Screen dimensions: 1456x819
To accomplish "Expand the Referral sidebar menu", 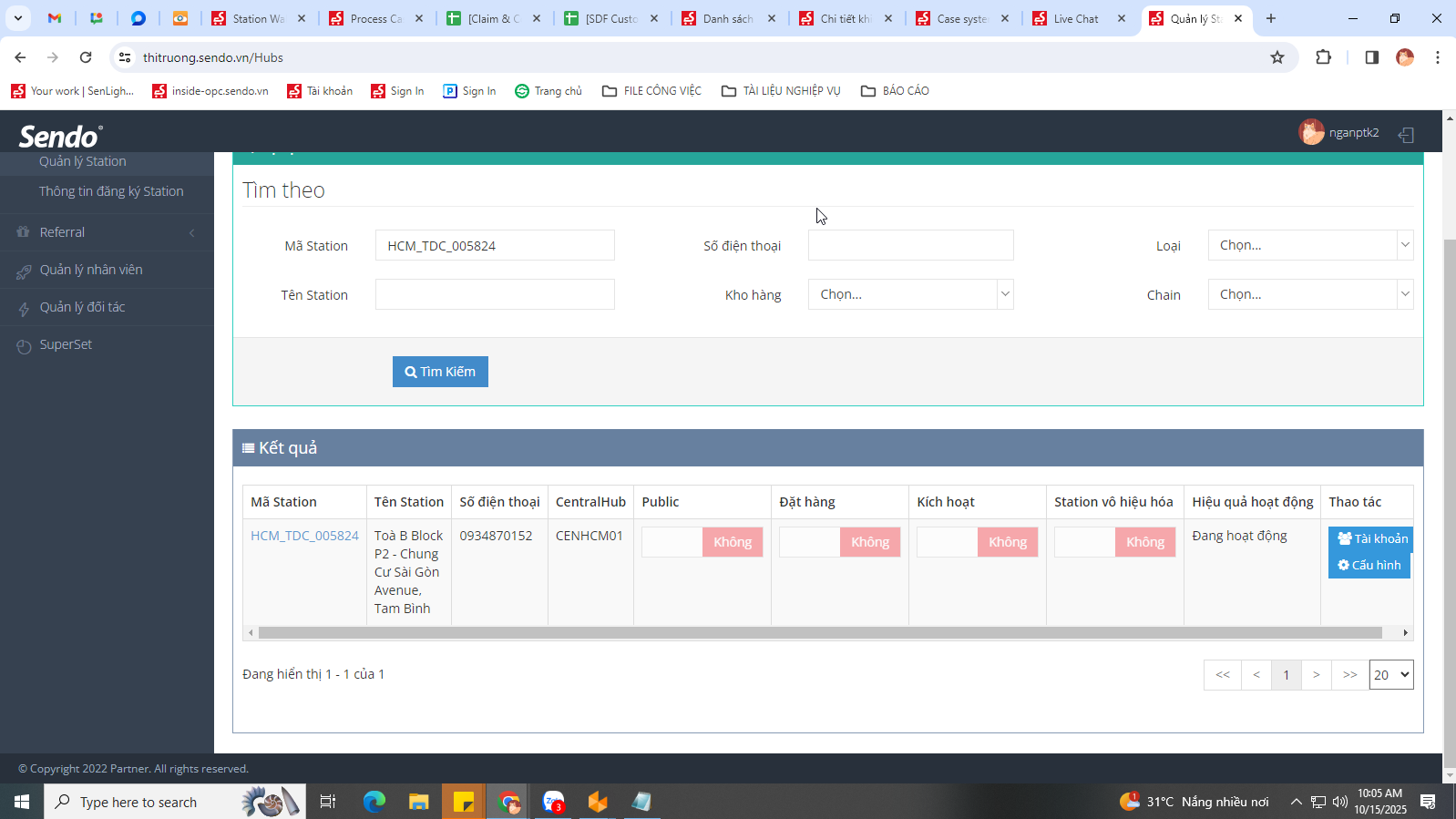I will [107, 232].
